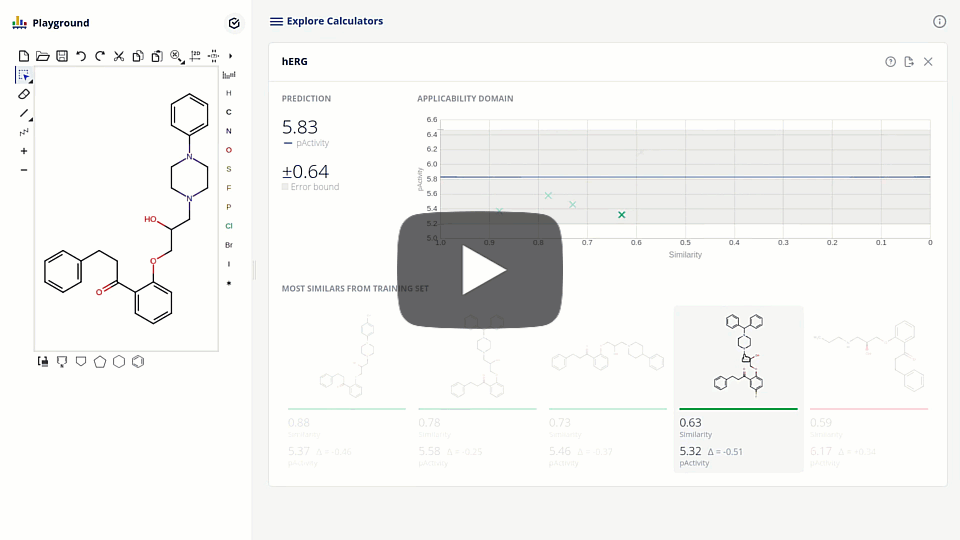The height and width of the screenshot is (540, 960).
Task: Select bromine atom Br
Action: click(229, 245)
